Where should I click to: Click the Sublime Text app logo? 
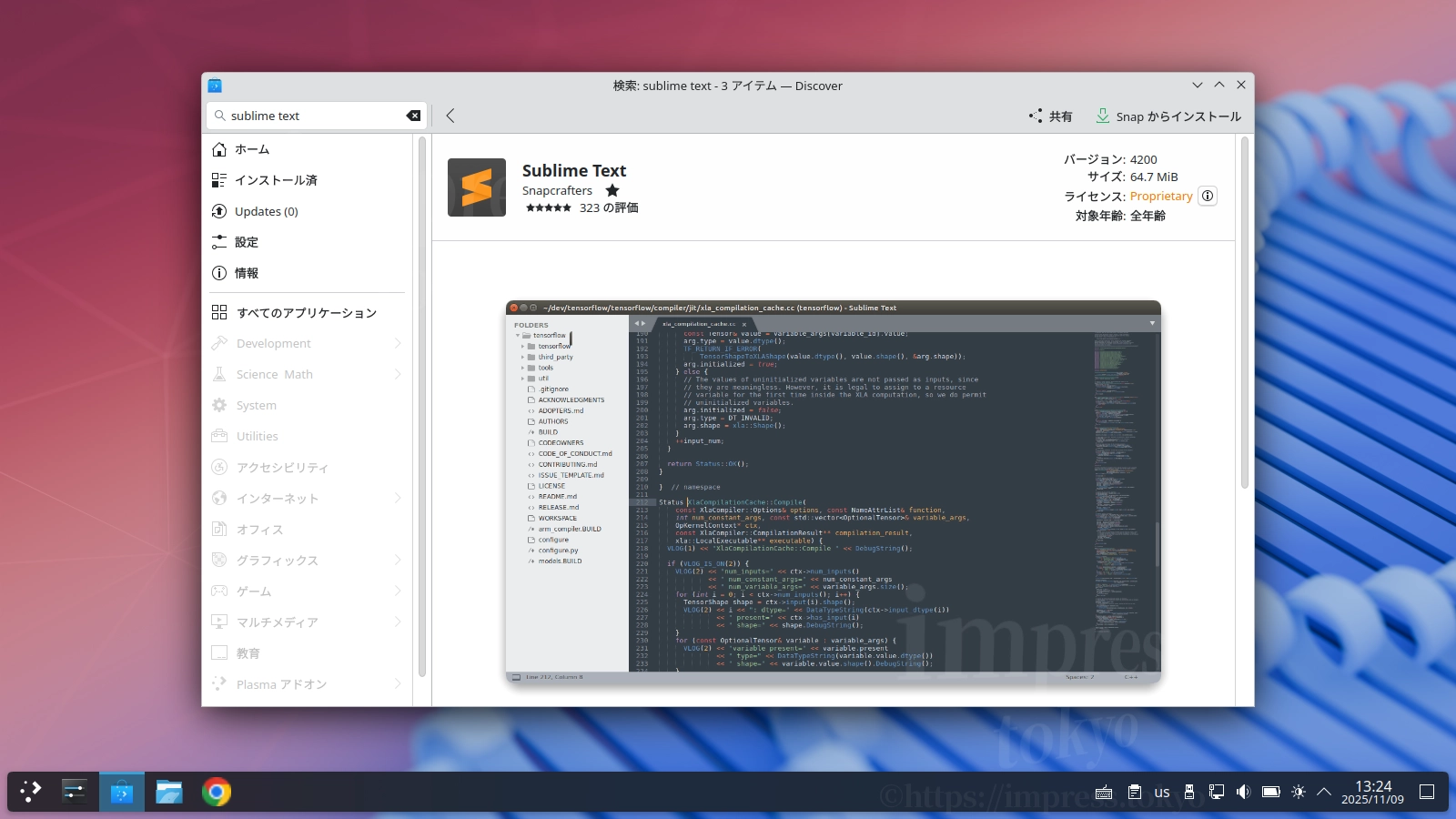(x=477, y=187)
